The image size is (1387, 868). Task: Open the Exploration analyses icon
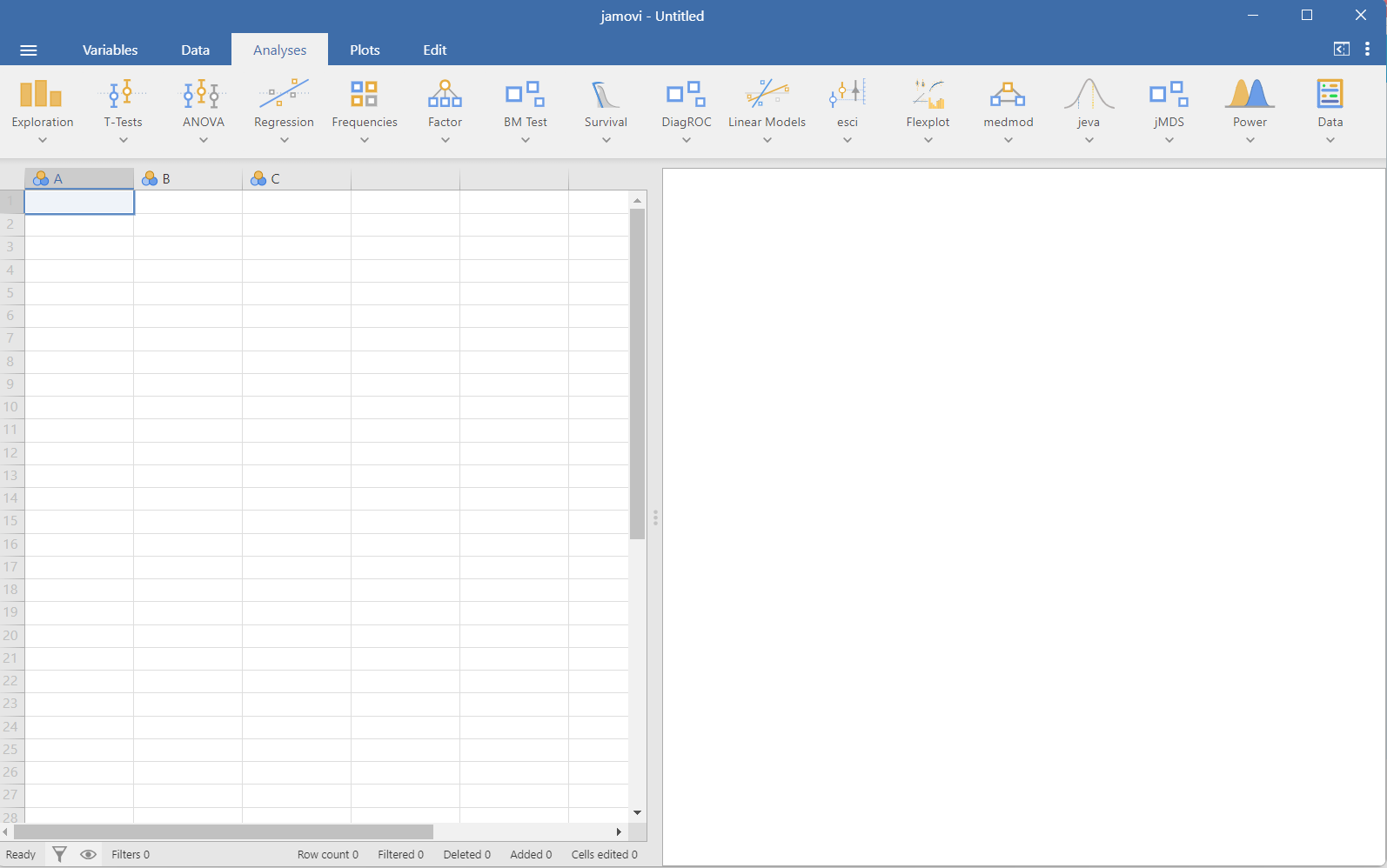[x=42, y=94]
